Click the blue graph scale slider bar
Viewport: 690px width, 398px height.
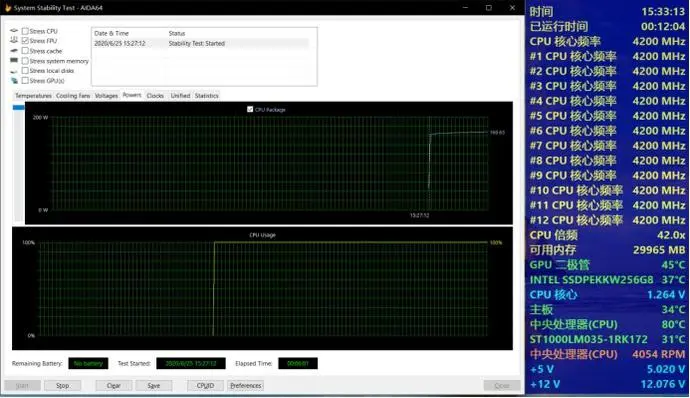18,107
